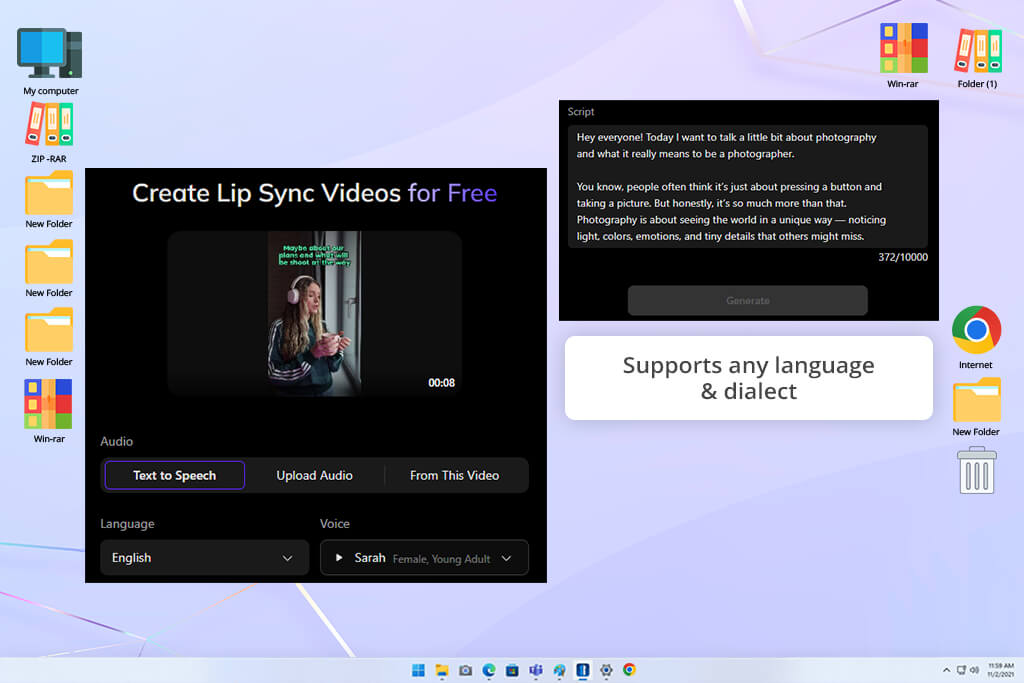Open the English language dropdown
Viewport: 1024px width, 683px height.
click(204, 558)
